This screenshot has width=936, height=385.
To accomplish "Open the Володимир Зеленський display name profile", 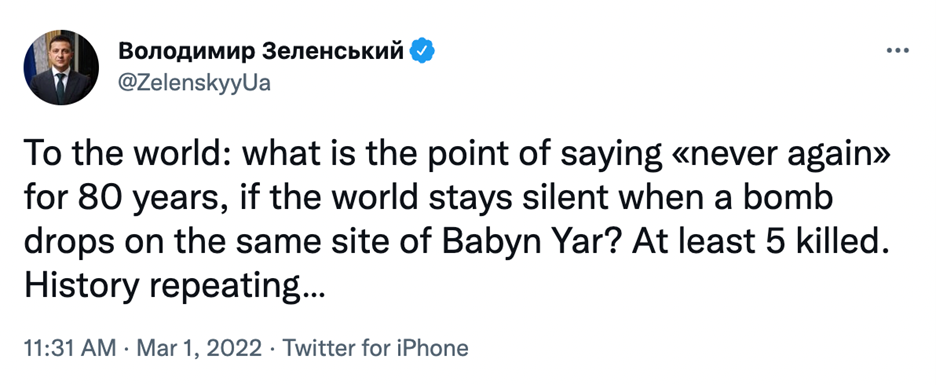I will (262, 53).
